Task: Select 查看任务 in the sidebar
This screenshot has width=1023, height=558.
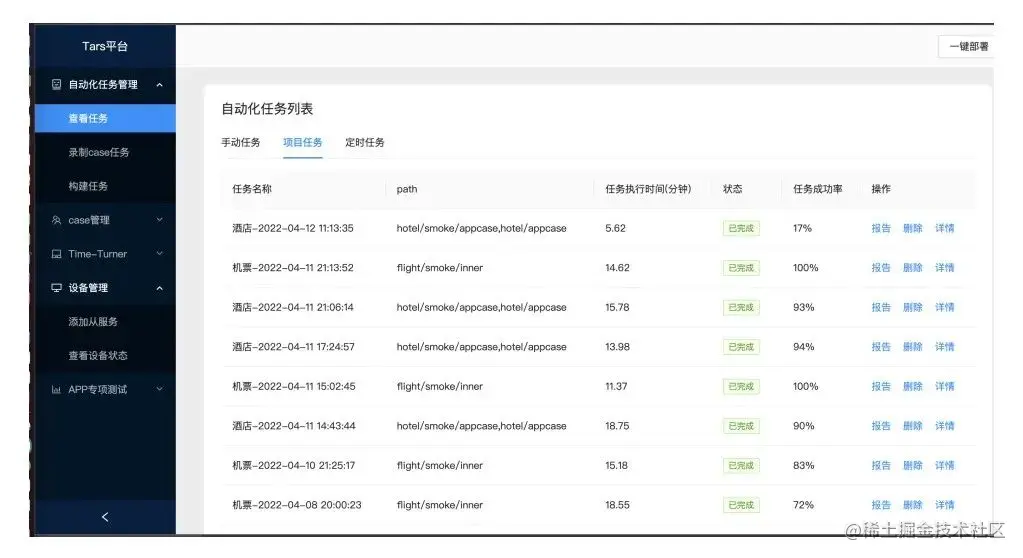Action: coord(105,118)
